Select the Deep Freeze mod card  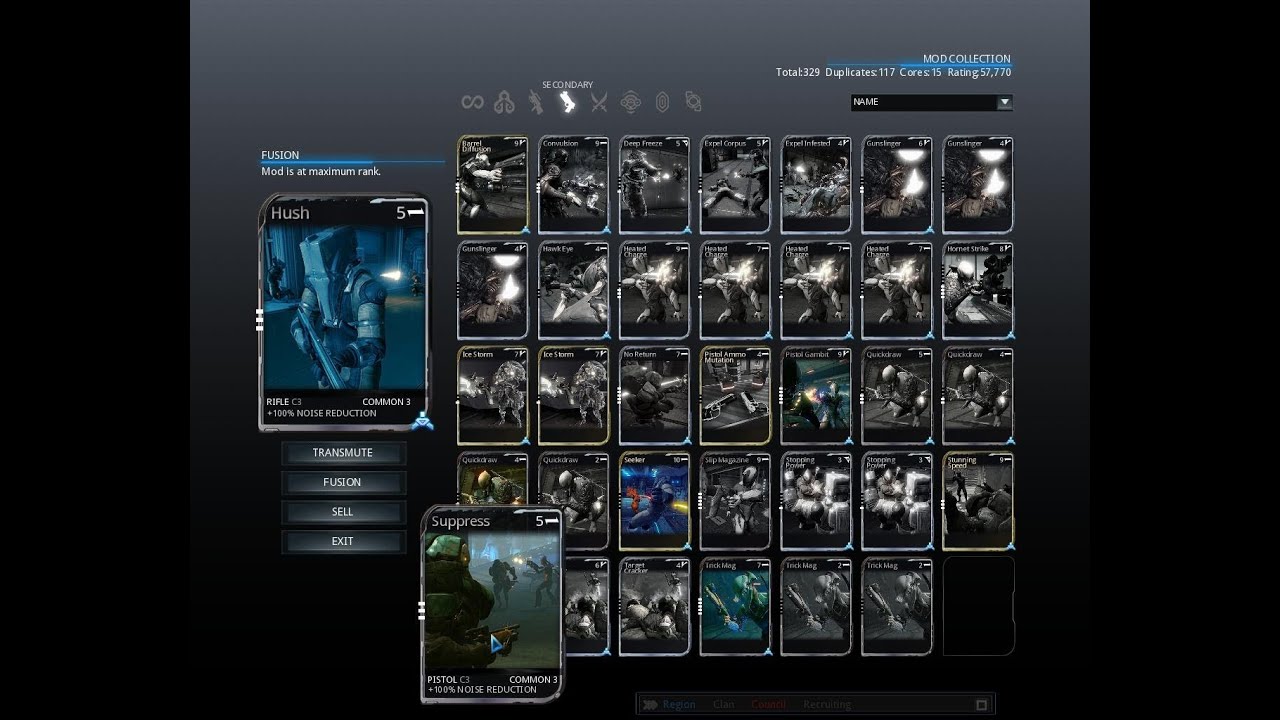pos(655,185)
